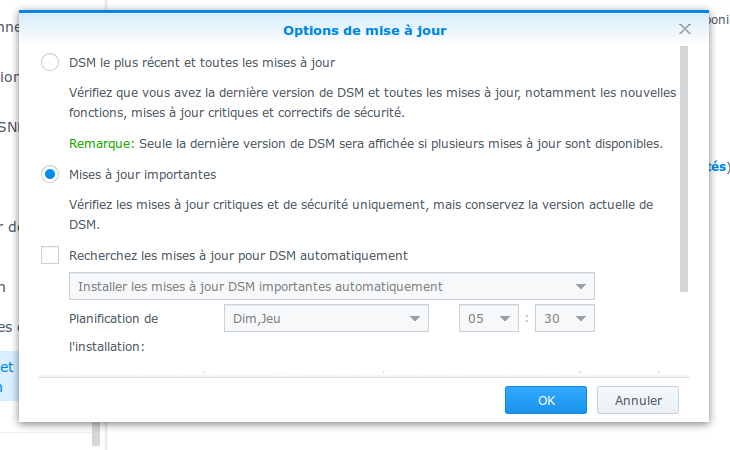Select "DSM le plus récent" radio button
Image resolution: width=730 pixels, height=450 pixels.
tap(50, 62)
